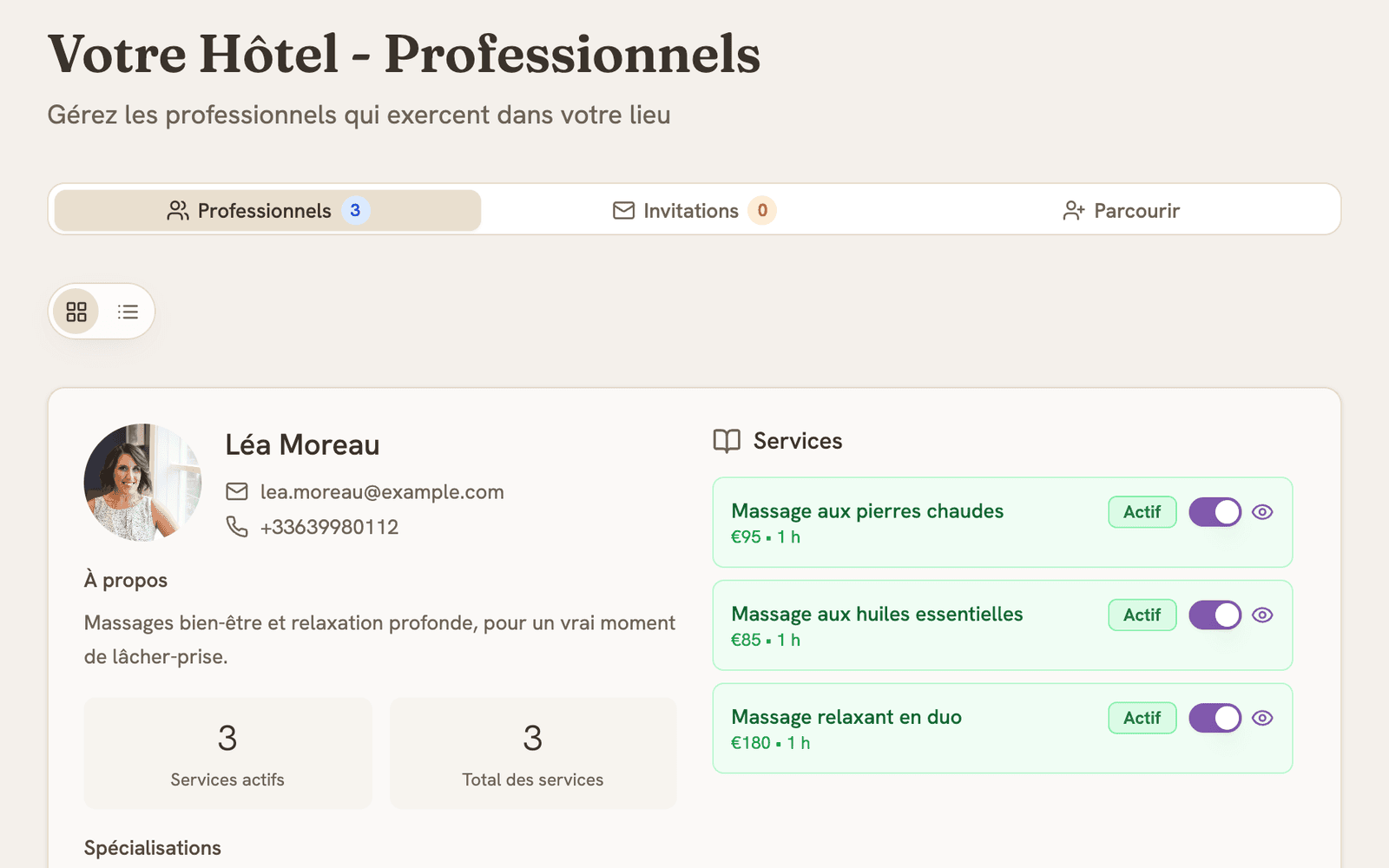Click the Invitations count badge 0

tap(762, 210)
